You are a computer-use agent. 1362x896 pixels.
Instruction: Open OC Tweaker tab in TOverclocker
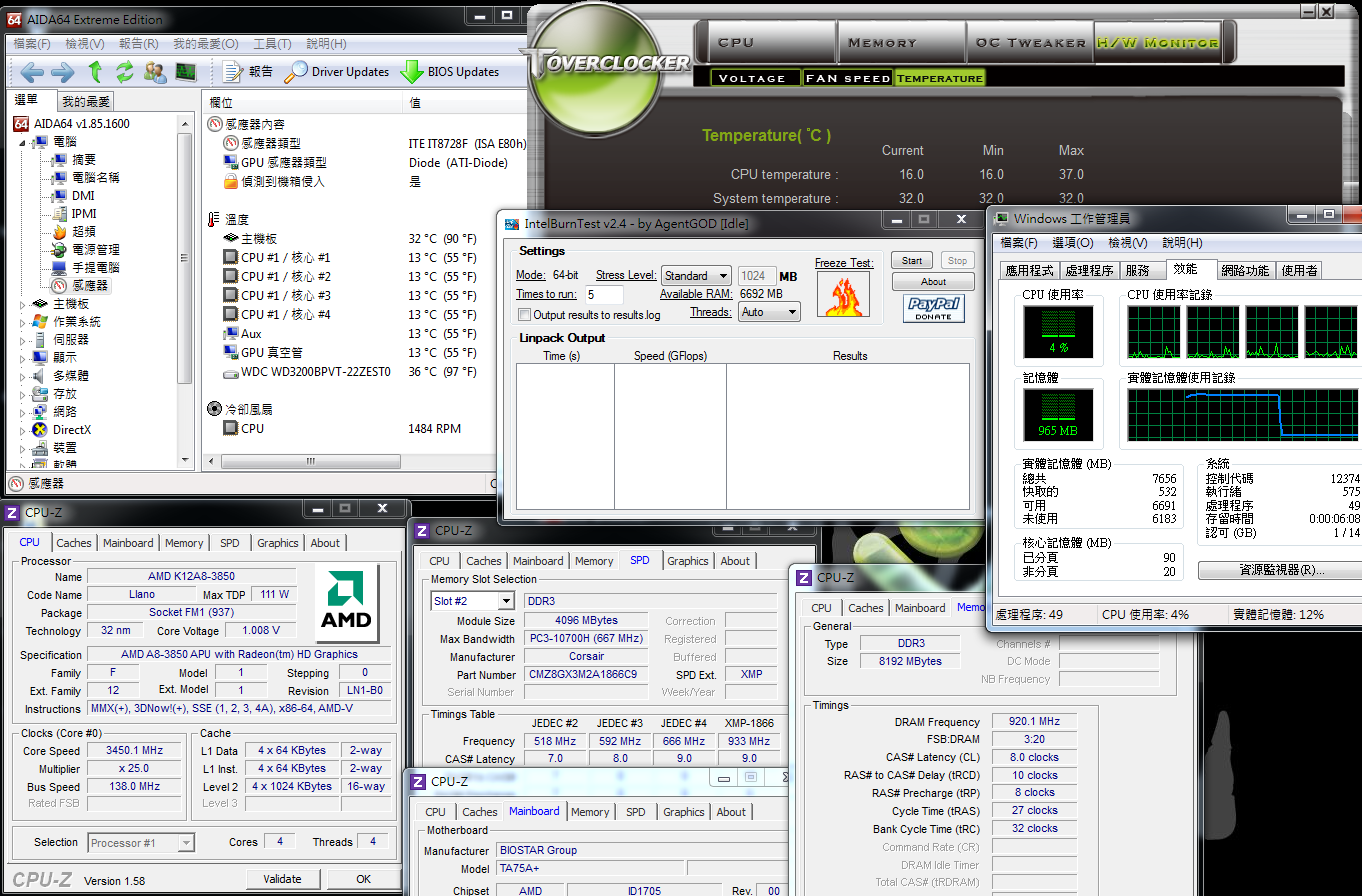[1030, 43]
